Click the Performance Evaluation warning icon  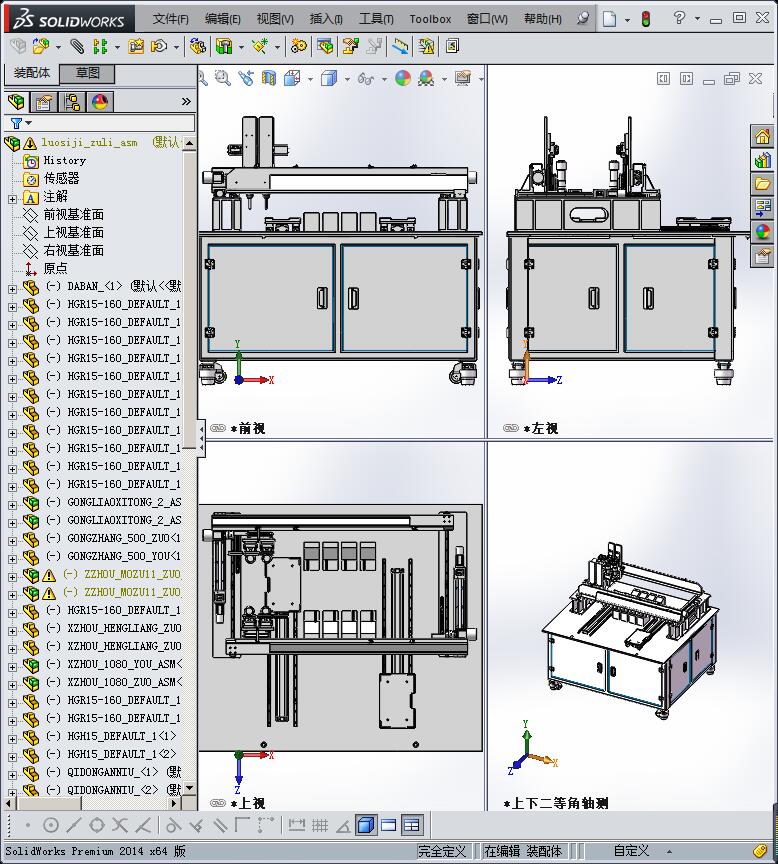[x=426, y=46]
